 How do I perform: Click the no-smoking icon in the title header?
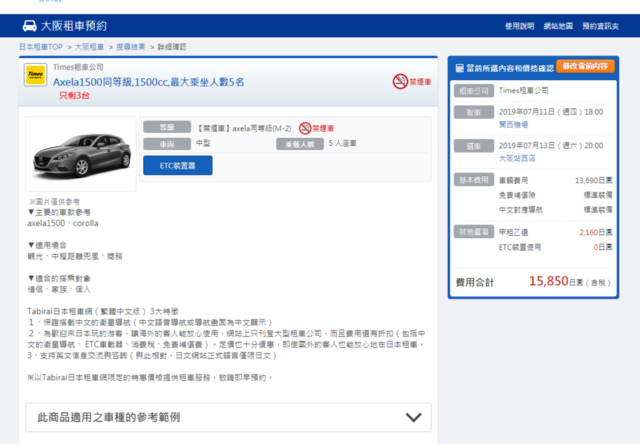point(400,82)
